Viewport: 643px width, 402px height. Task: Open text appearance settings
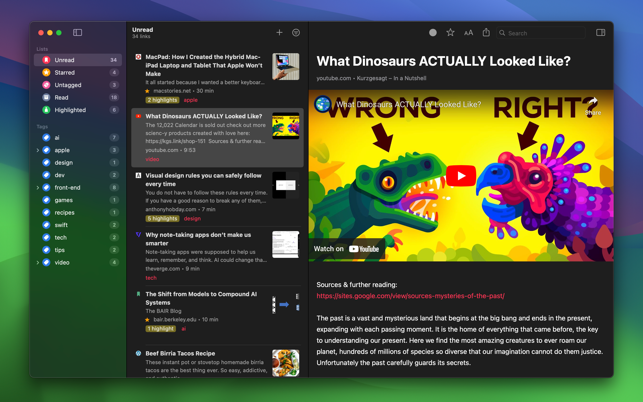click(468, 33)
